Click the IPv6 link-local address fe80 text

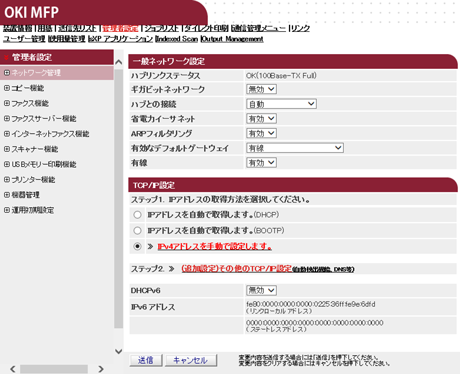click(311, 304)
